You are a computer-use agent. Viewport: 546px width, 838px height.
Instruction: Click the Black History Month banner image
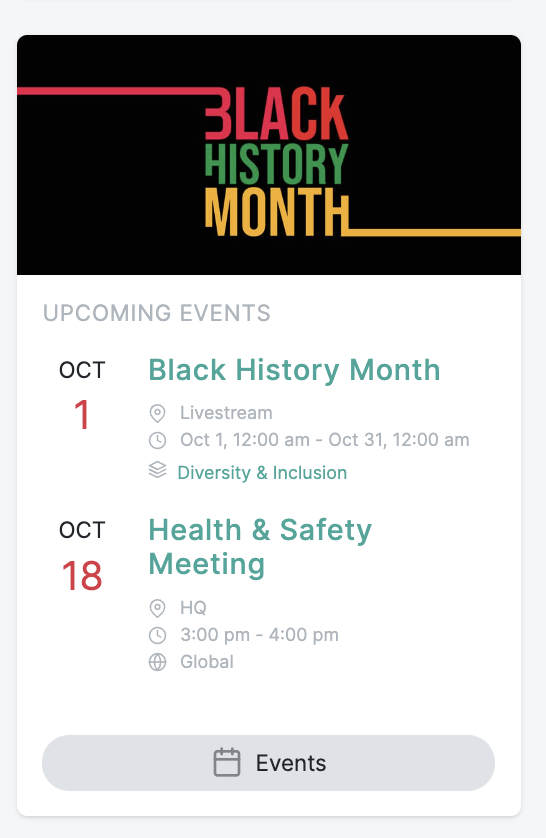[269, 155]
